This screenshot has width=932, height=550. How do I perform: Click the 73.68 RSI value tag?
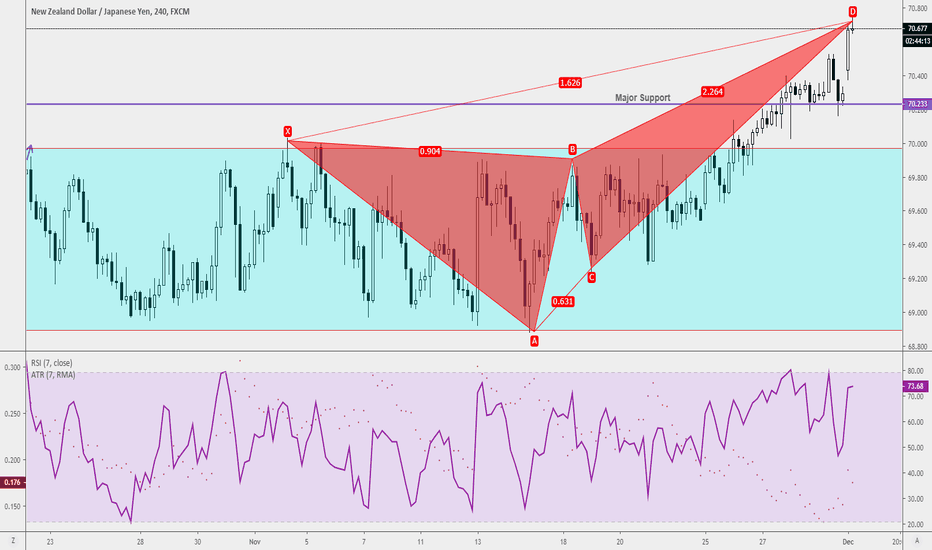click(x=914, y=386)
